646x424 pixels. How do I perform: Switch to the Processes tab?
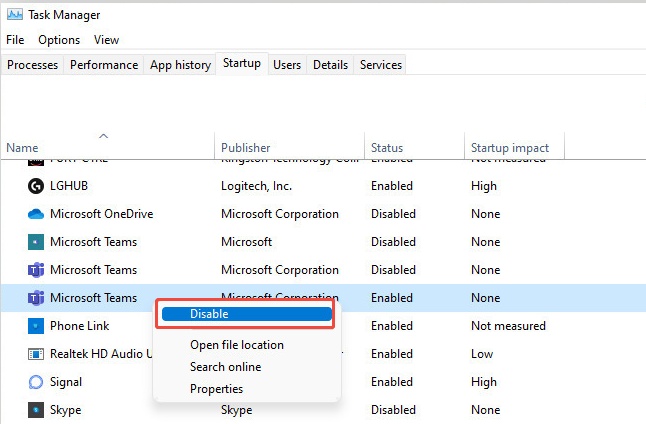[x=33, y=65]
